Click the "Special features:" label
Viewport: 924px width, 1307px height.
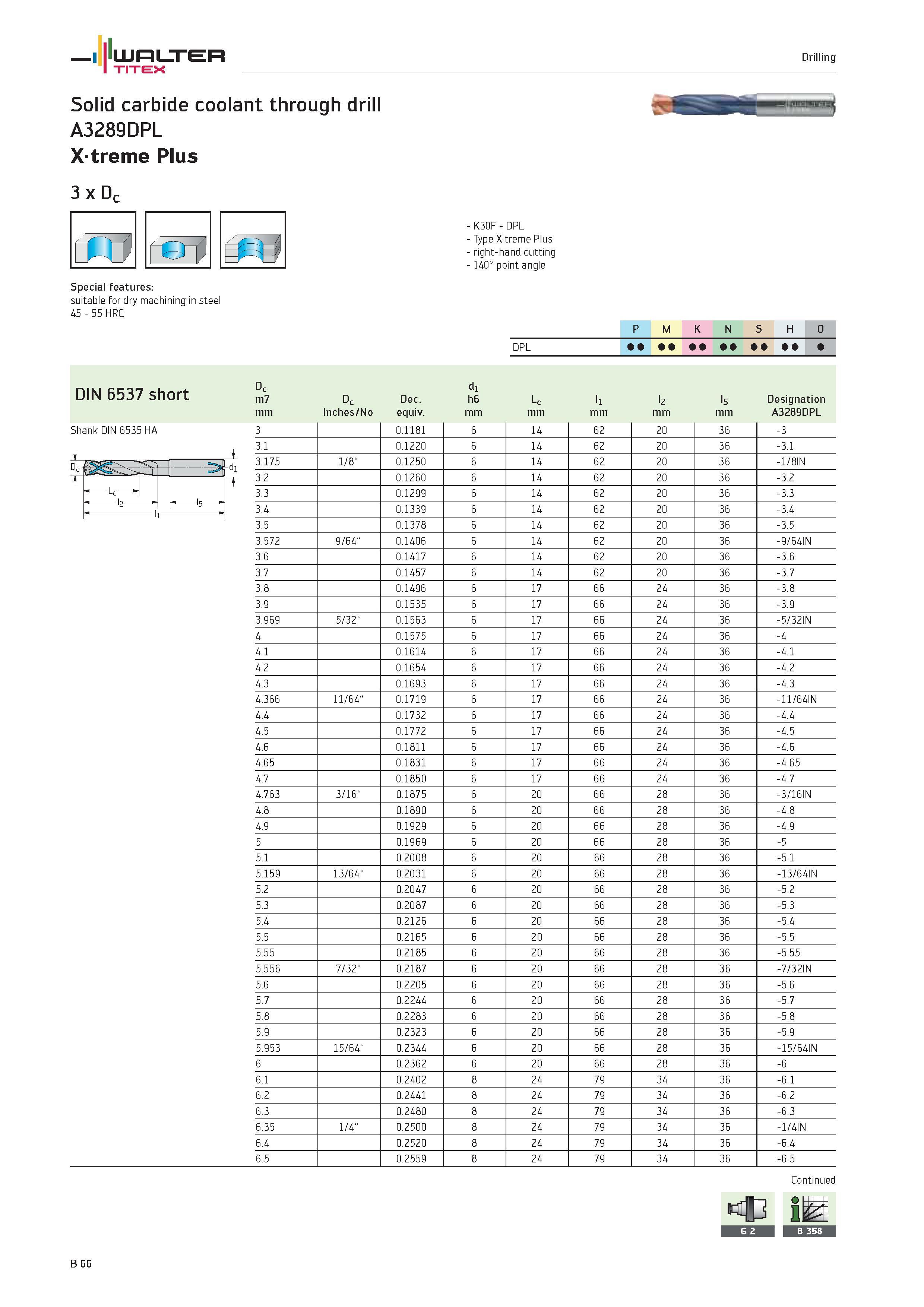click(111, 287)
